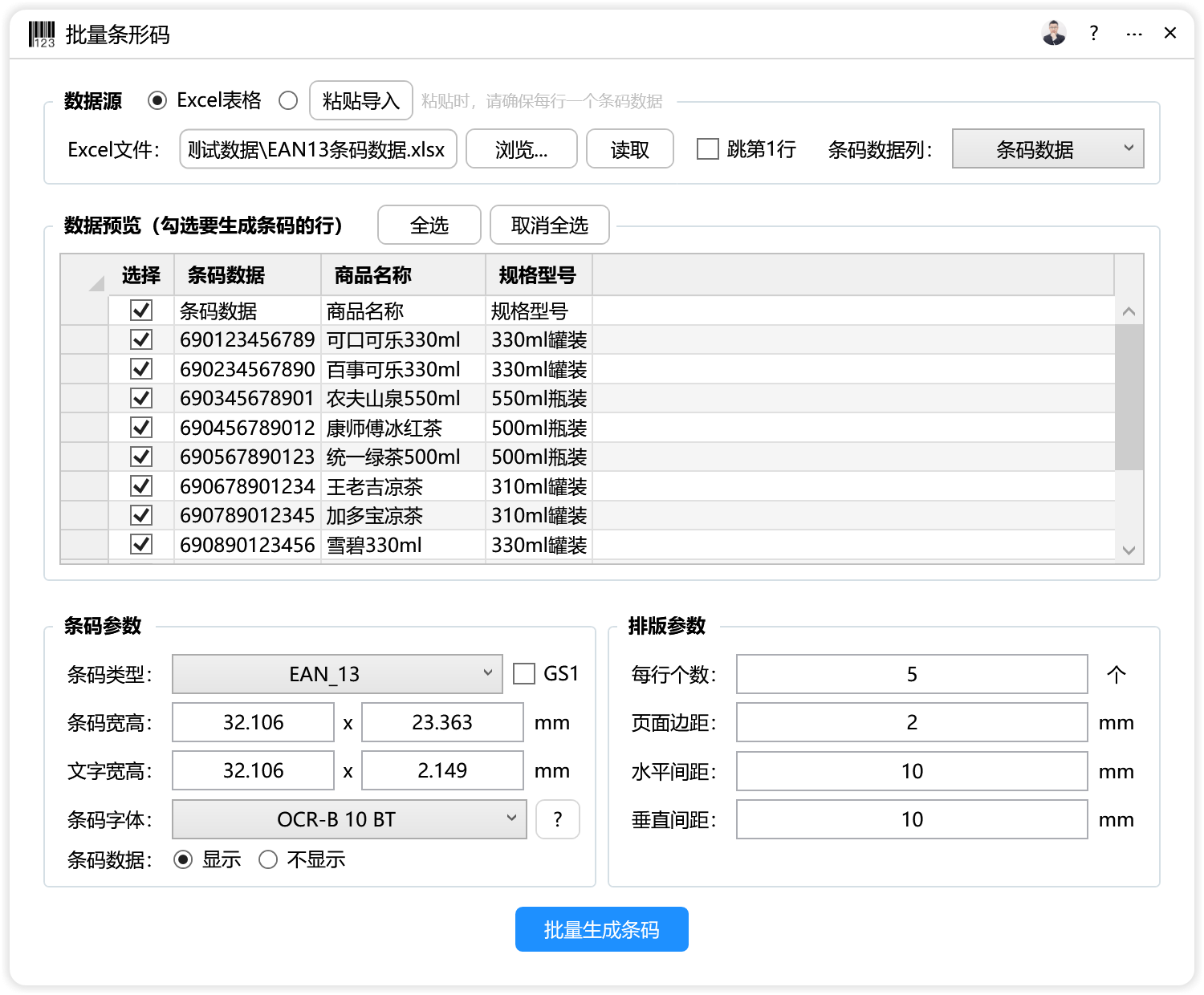Open the ... more options menu
The image size is (1204, 995).
coord(1133,33)
